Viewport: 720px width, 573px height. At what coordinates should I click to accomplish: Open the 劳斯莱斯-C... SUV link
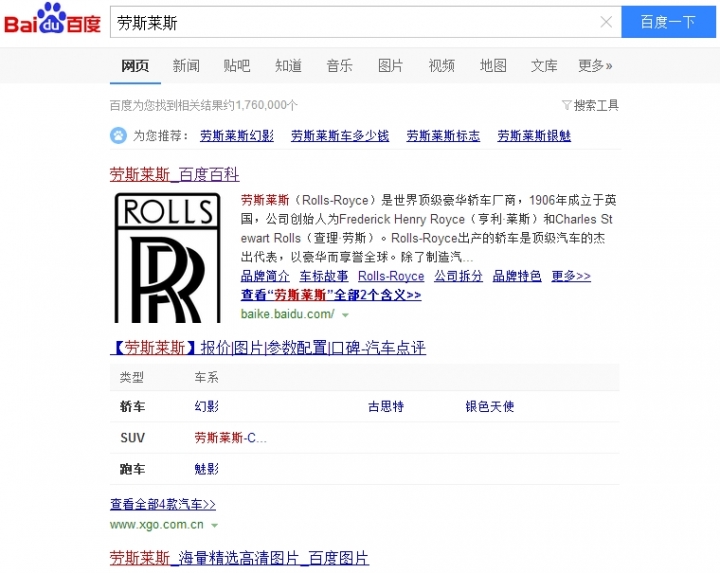pos(230,438)
